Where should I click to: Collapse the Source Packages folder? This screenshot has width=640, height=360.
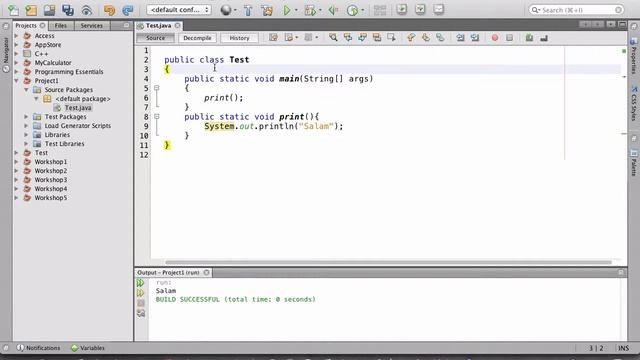pos(26,90)
